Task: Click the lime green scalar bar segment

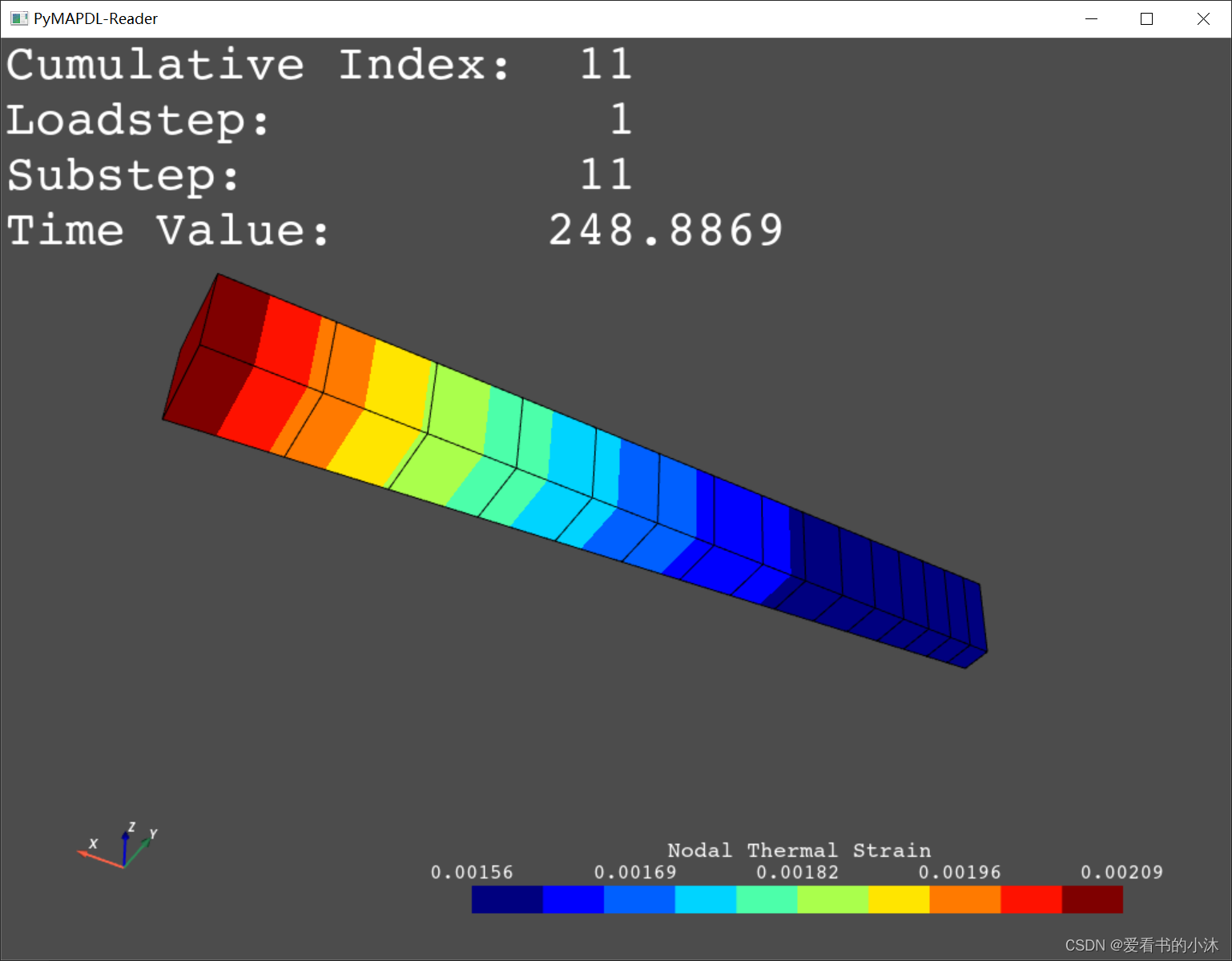Action: tap(832, 899)
